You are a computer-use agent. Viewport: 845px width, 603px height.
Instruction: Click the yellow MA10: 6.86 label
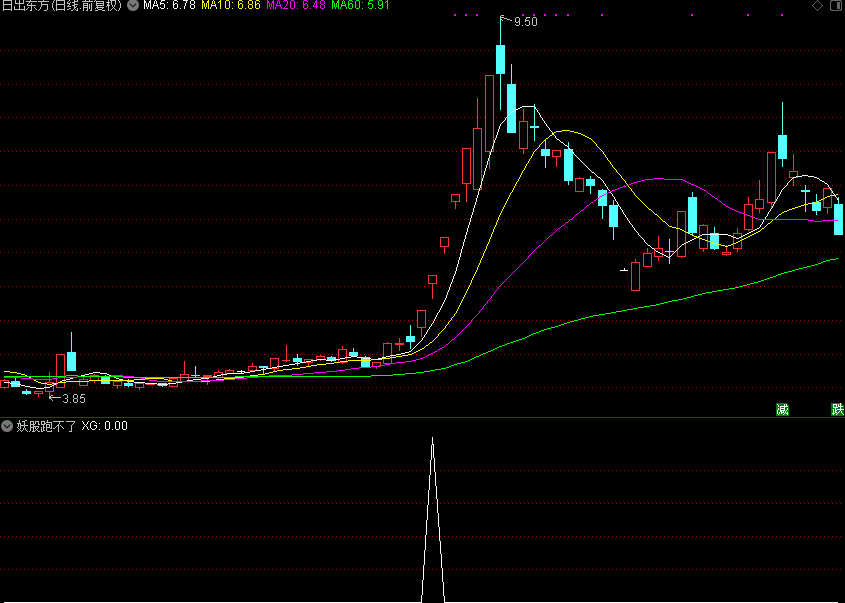(231, 6)
